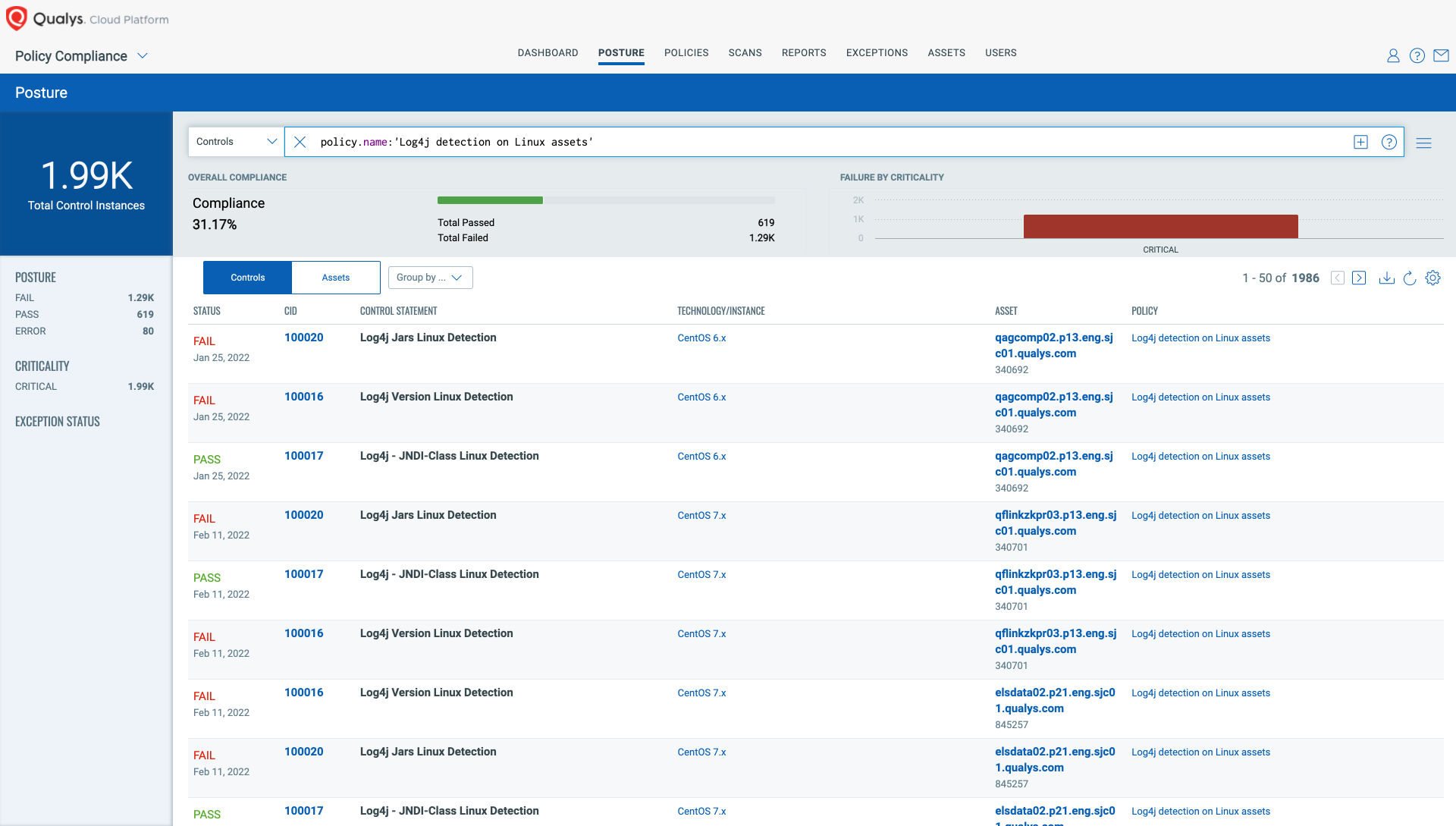1456x826 pixels.
Task: Click the filter/list icon on far right
Action: (1424, 141)
